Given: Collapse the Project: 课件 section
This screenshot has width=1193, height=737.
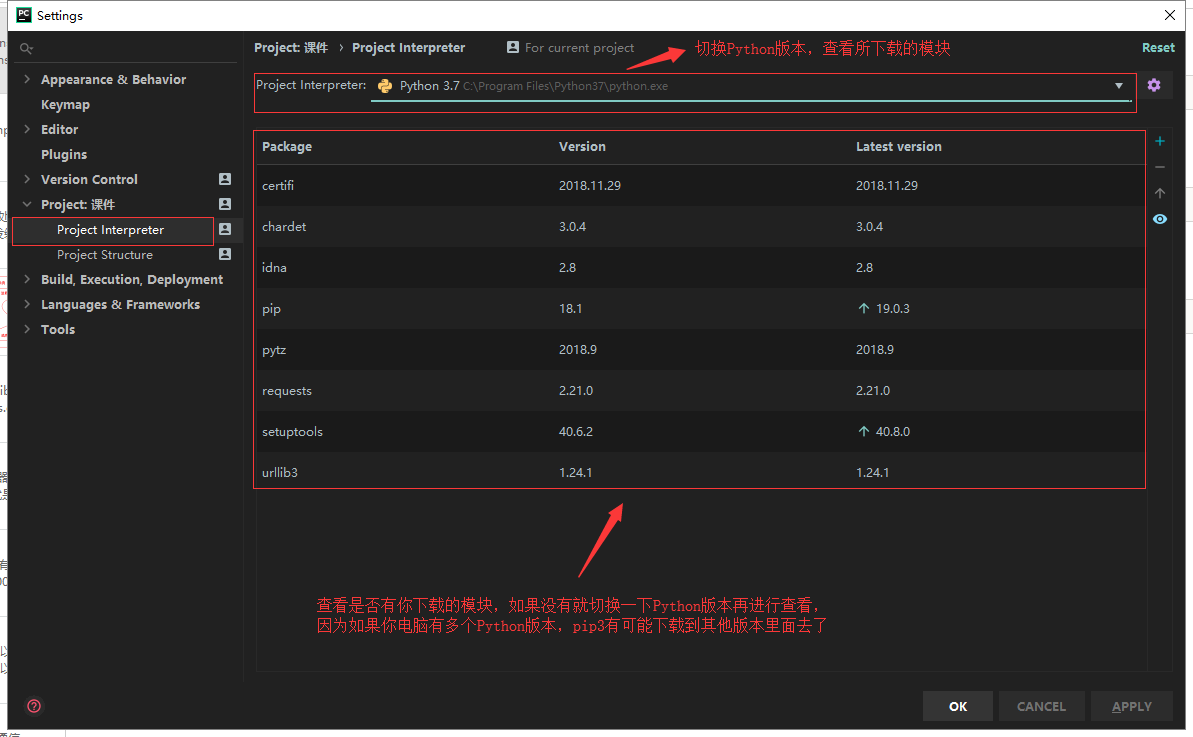Looking at the screenshot, I should click(27, 204).
